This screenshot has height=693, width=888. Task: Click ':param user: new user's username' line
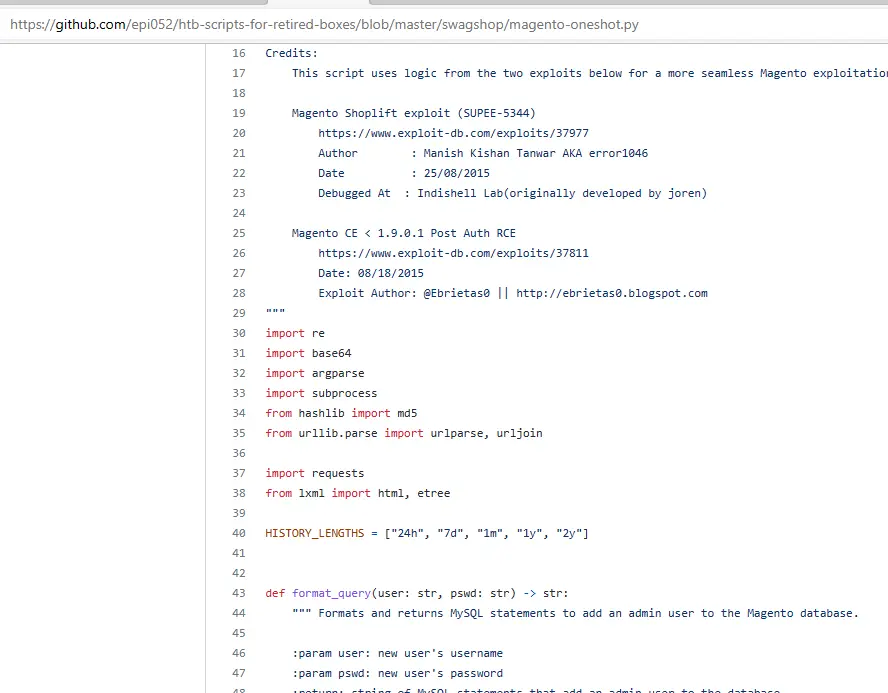coord(397,653)
